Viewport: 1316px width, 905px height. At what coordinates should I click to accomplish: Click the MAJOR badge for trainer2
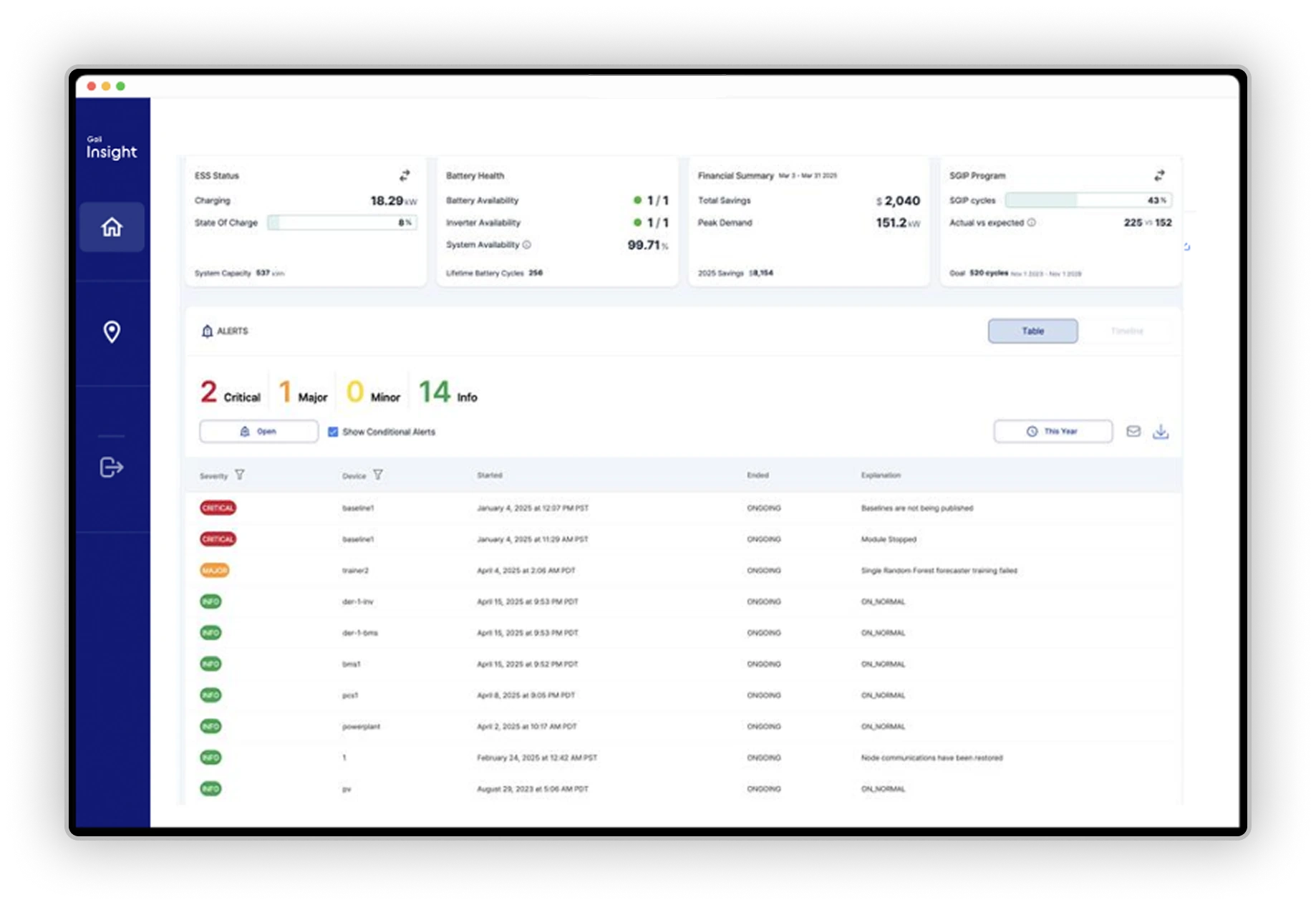(x=215, y=571)
